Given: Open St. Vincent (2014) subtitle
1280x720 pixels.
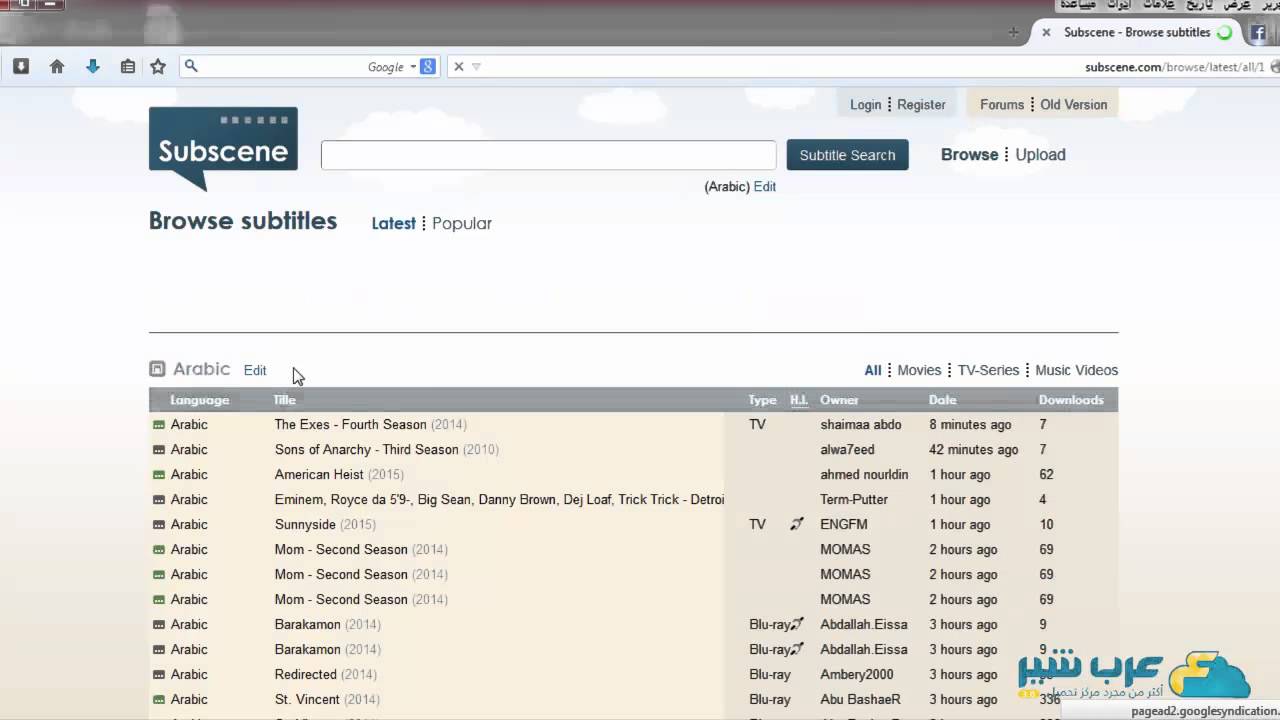Looking at the screenshot, I should pos(327,700).
